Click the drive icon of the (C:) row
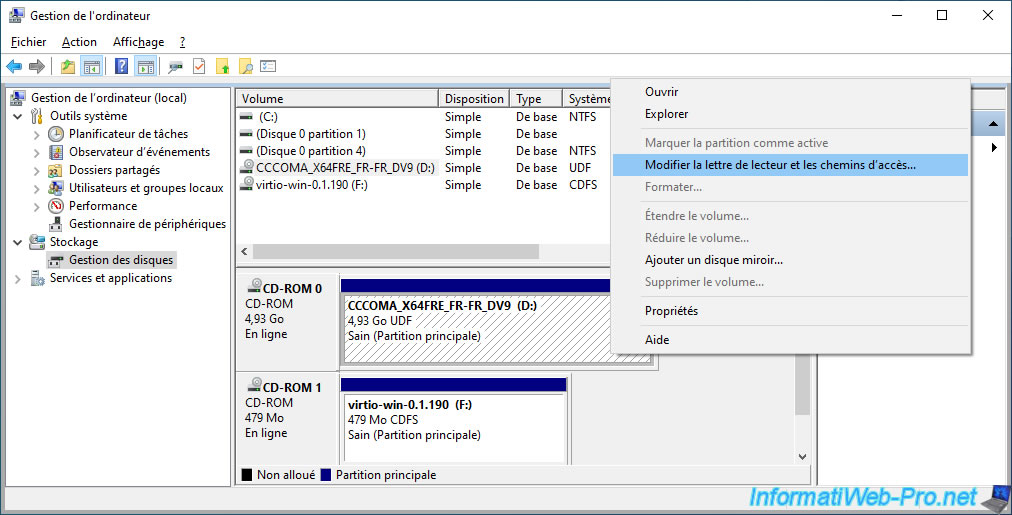This screenshot has height=515, width=1012. [x=246, y=117]
